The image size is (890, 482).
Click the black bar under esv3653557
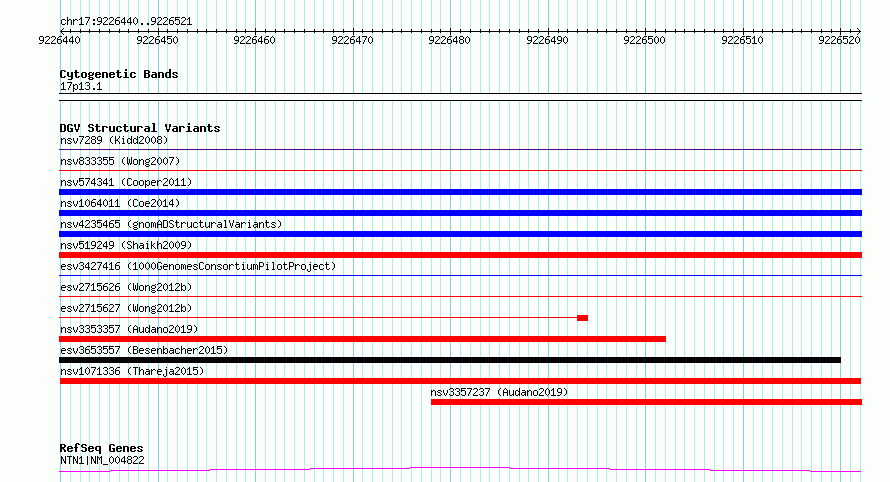coord(450,360)
